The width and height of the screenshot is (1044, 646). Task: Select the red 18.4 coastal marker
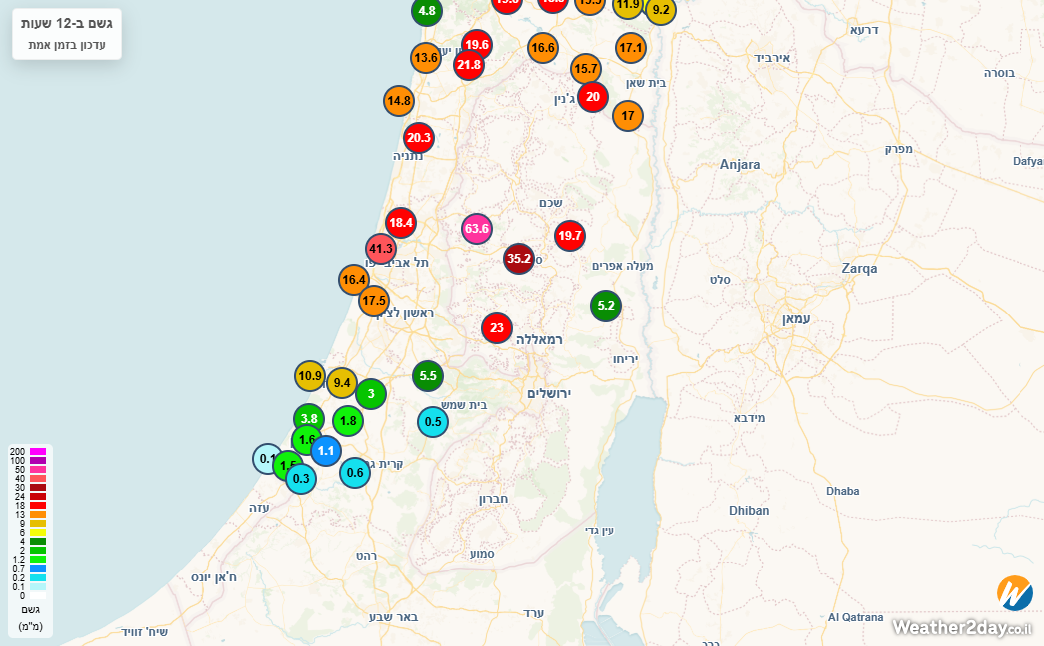401,223
